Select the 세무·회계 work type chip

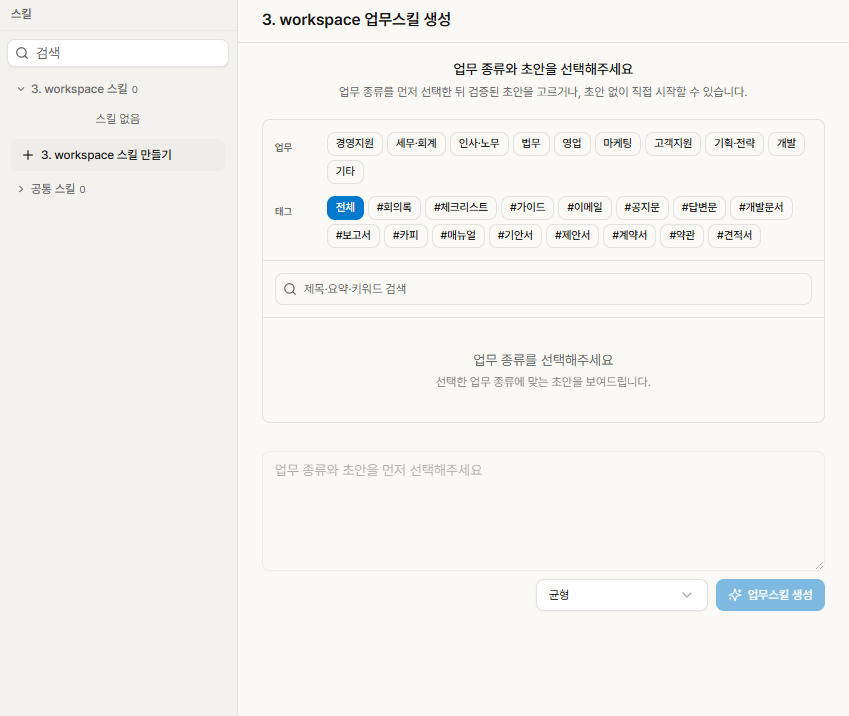point(416,144)
